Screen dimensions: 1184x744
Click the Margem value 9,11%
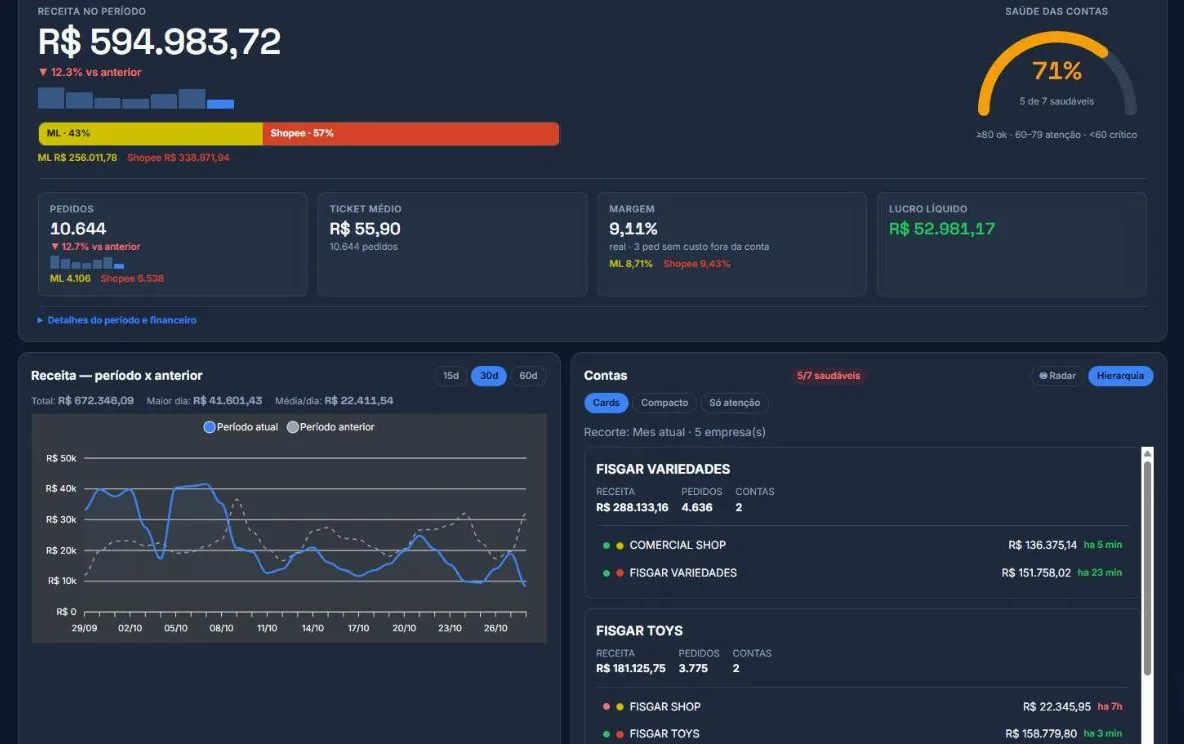click(x=633, y=228)
